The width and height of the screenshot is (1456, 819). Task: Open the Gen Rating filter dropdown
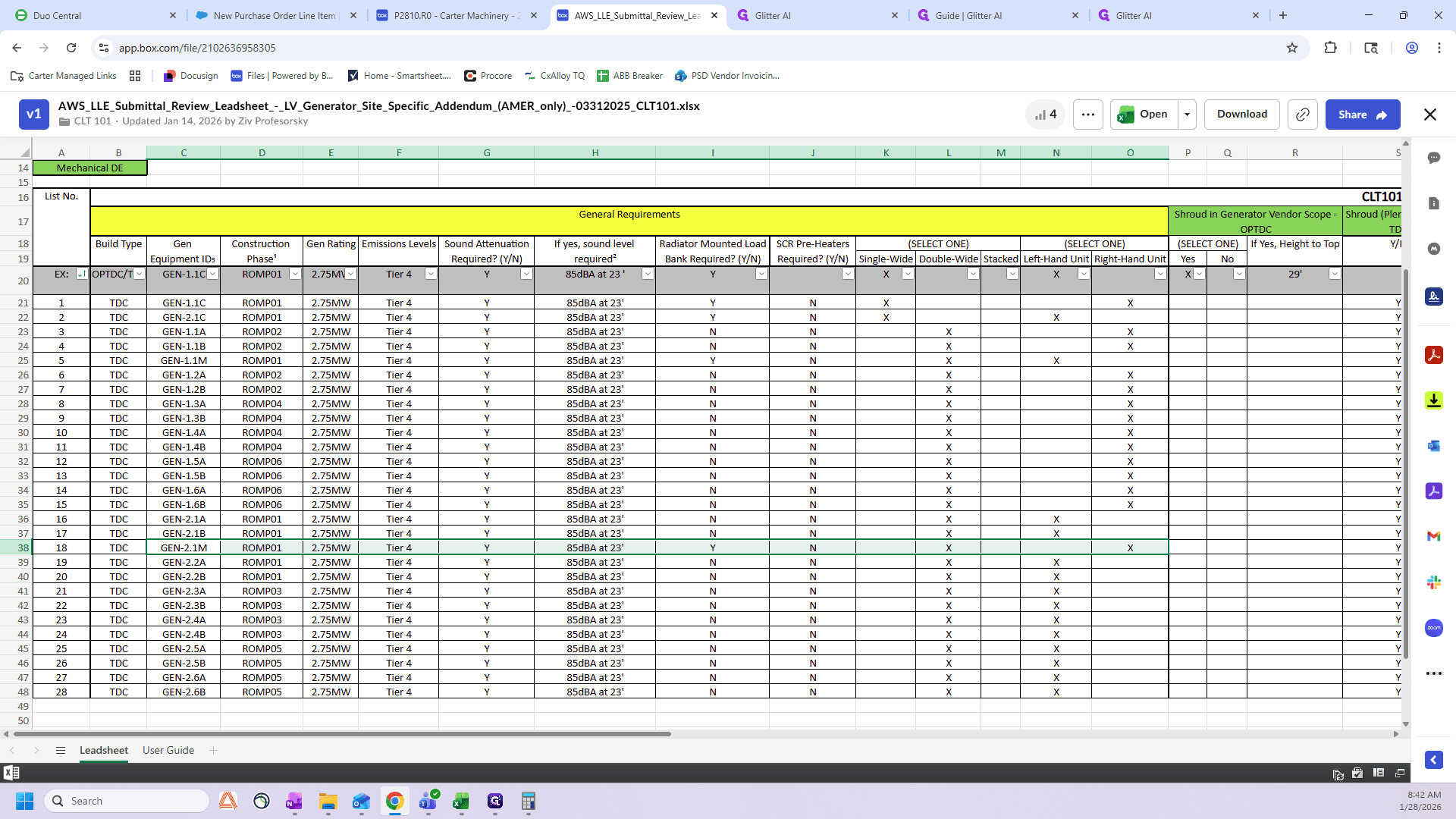pos(350,275)
